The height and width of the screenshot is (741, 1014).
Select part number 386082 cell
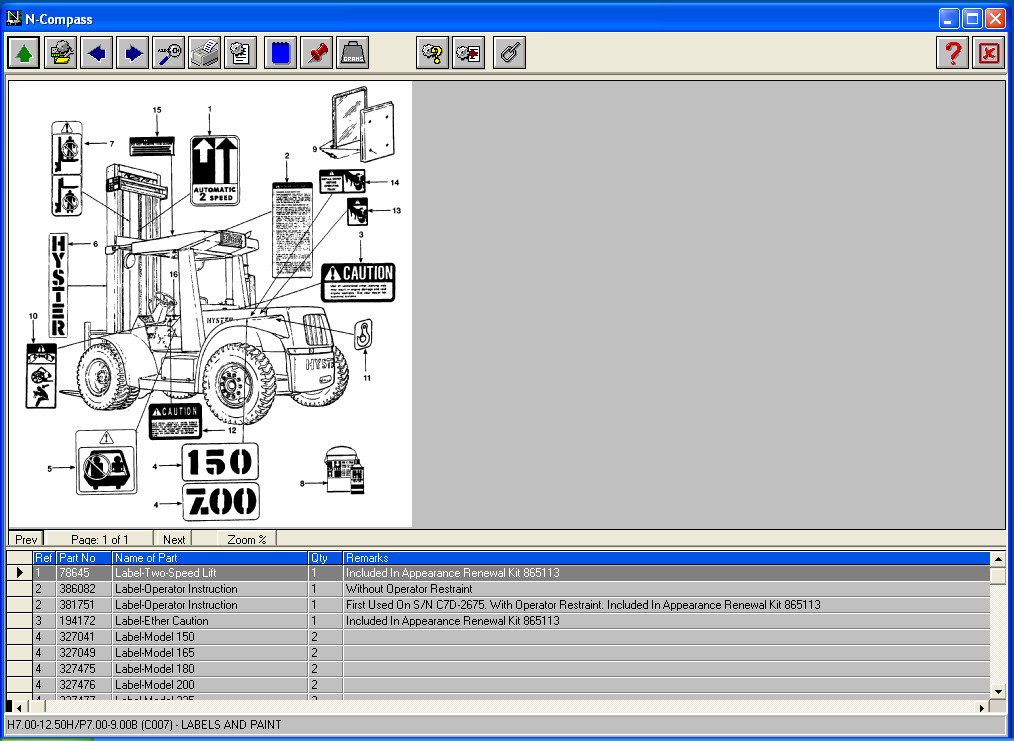pyautogui.click(x=83, y=588)
